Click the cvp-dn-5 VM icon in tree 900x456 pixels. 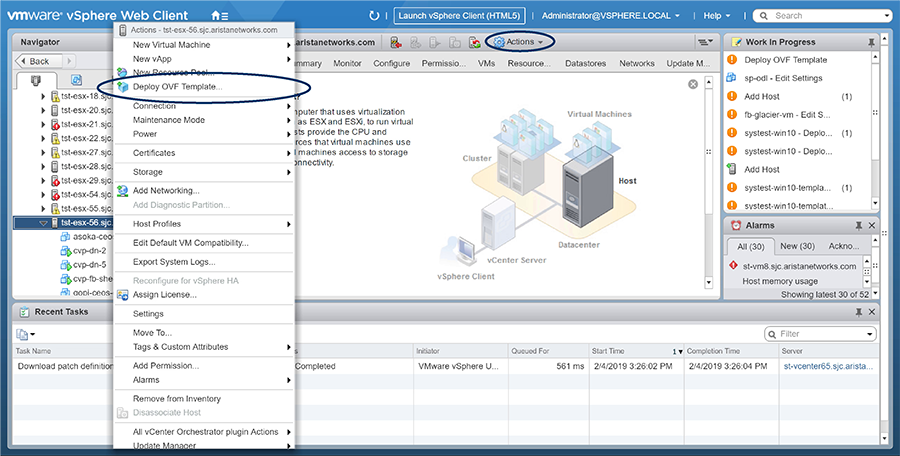[65, 265]
